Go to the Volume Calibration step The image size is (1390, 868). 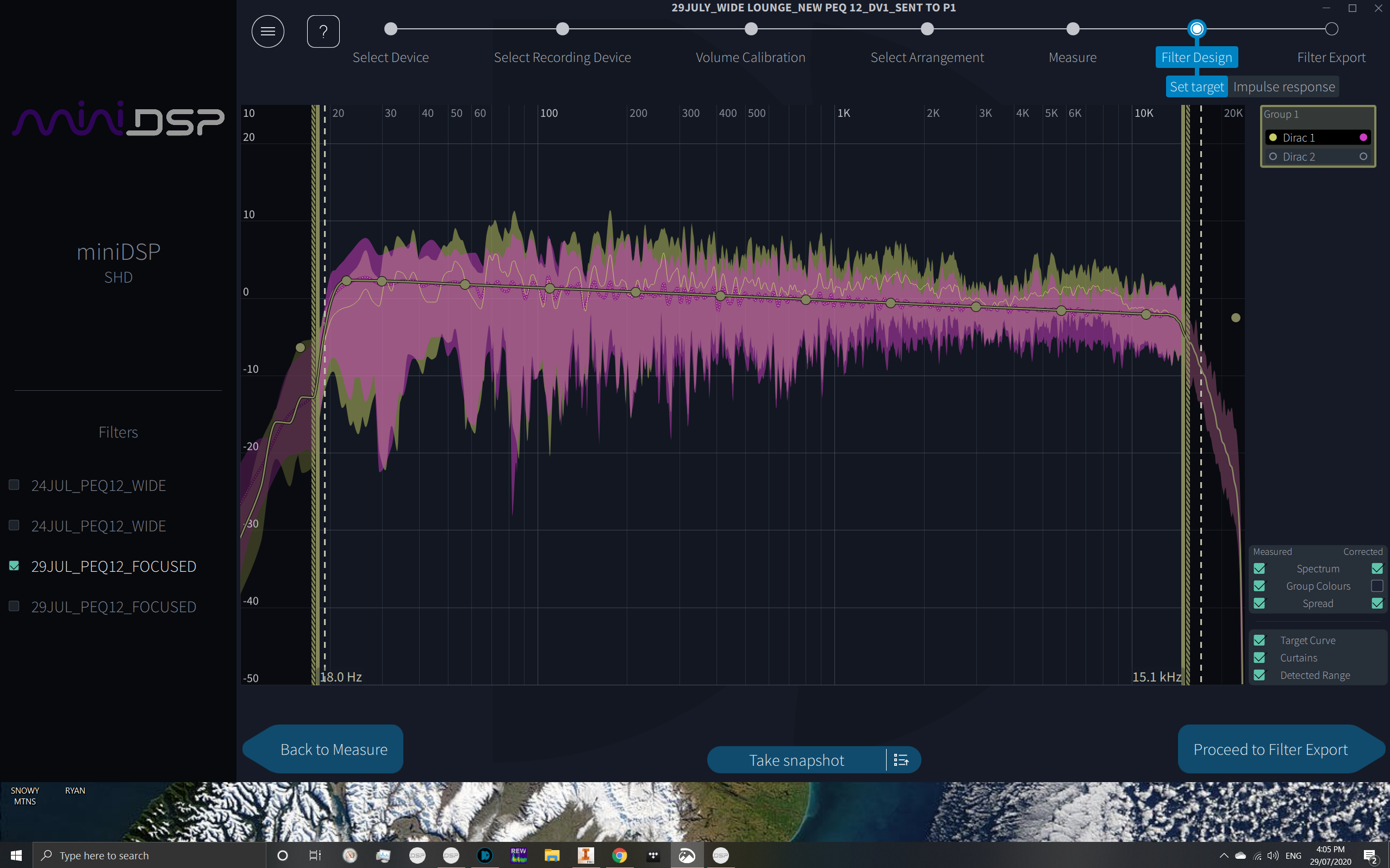[x=750, y=57]
